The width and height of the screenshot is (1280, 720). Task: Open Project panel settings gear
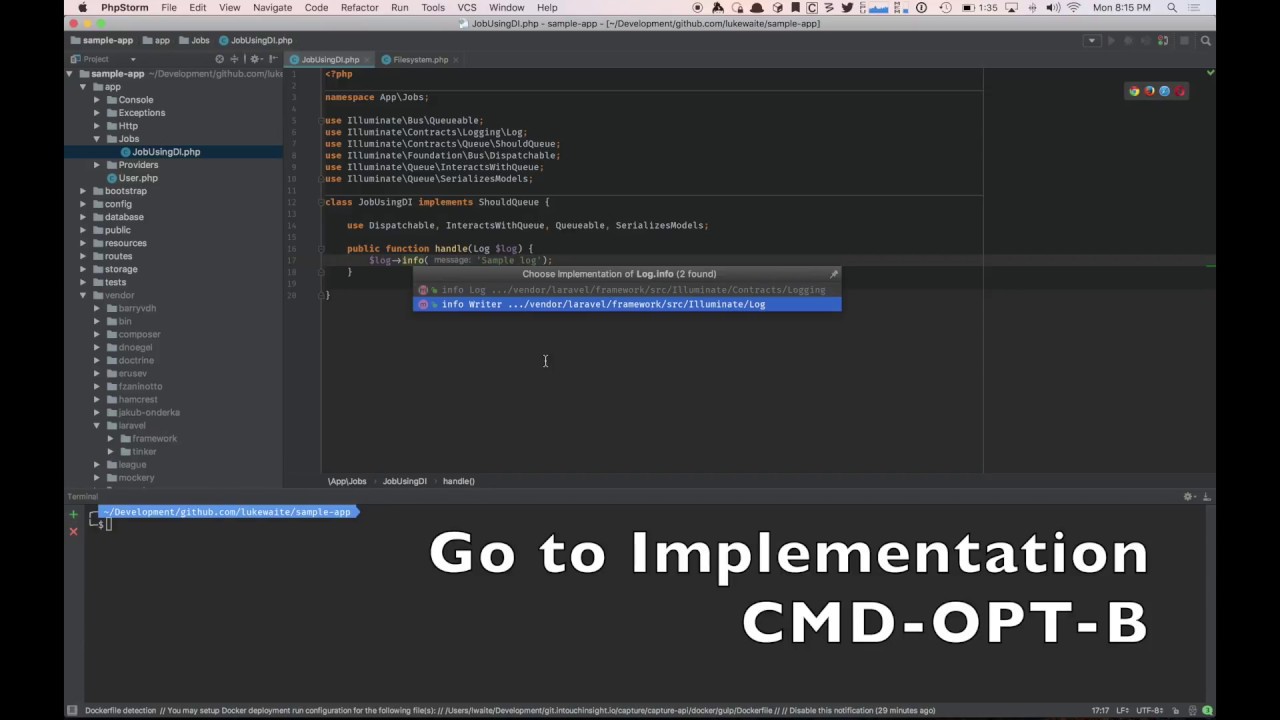click(255, 59)
